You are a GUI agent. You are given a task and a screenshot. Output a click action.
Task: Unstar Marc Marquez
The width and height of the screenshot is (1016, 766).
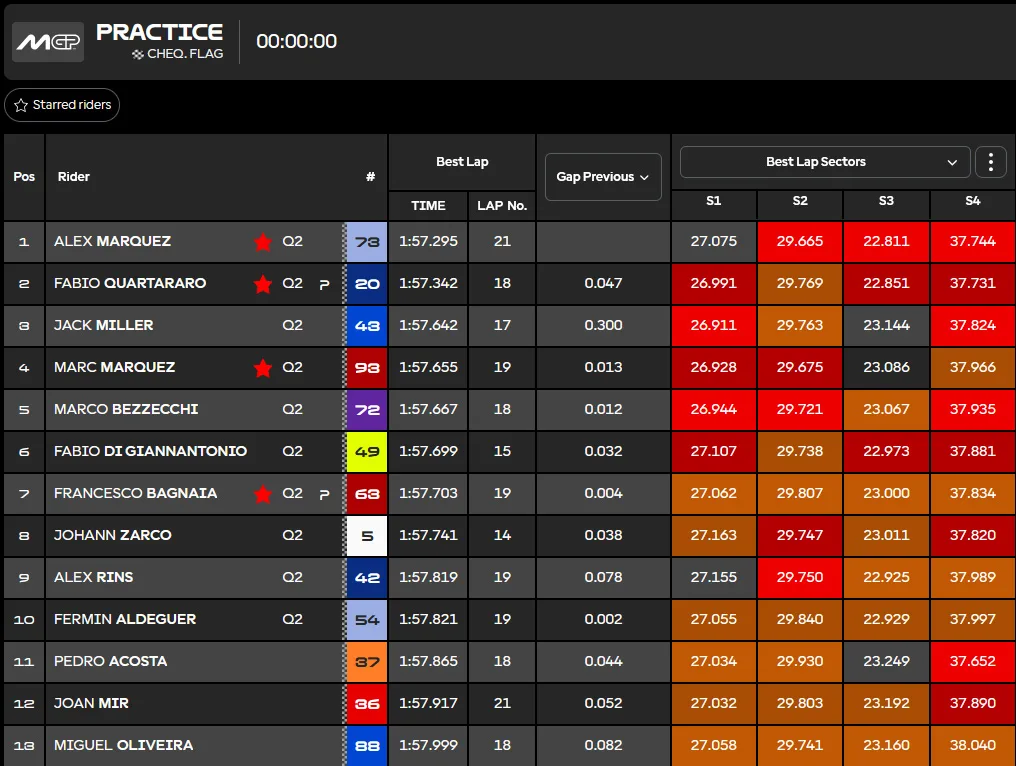(x=262, y=367)
